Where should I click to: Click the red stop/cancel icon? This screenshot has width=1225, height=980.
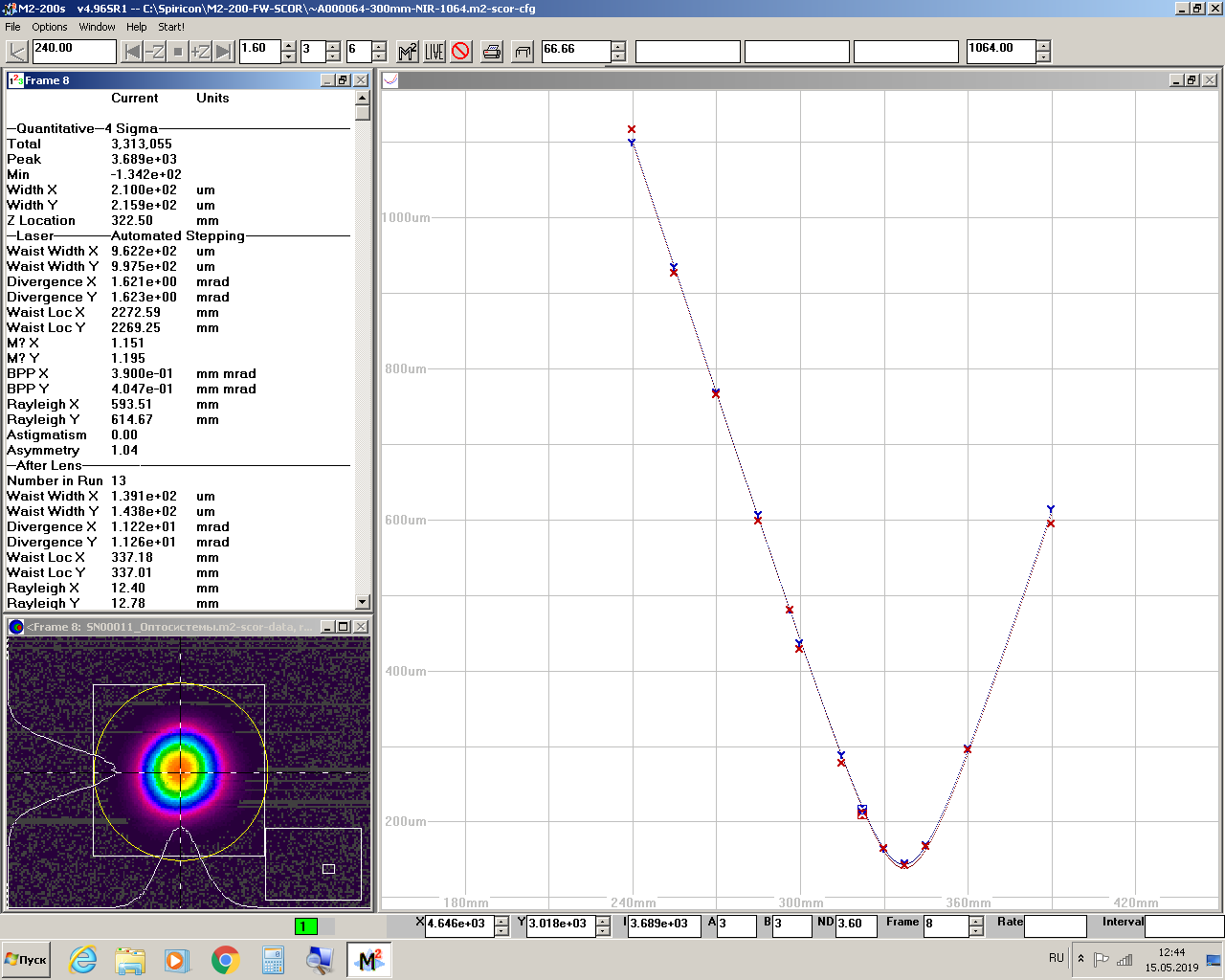[461, 52]
